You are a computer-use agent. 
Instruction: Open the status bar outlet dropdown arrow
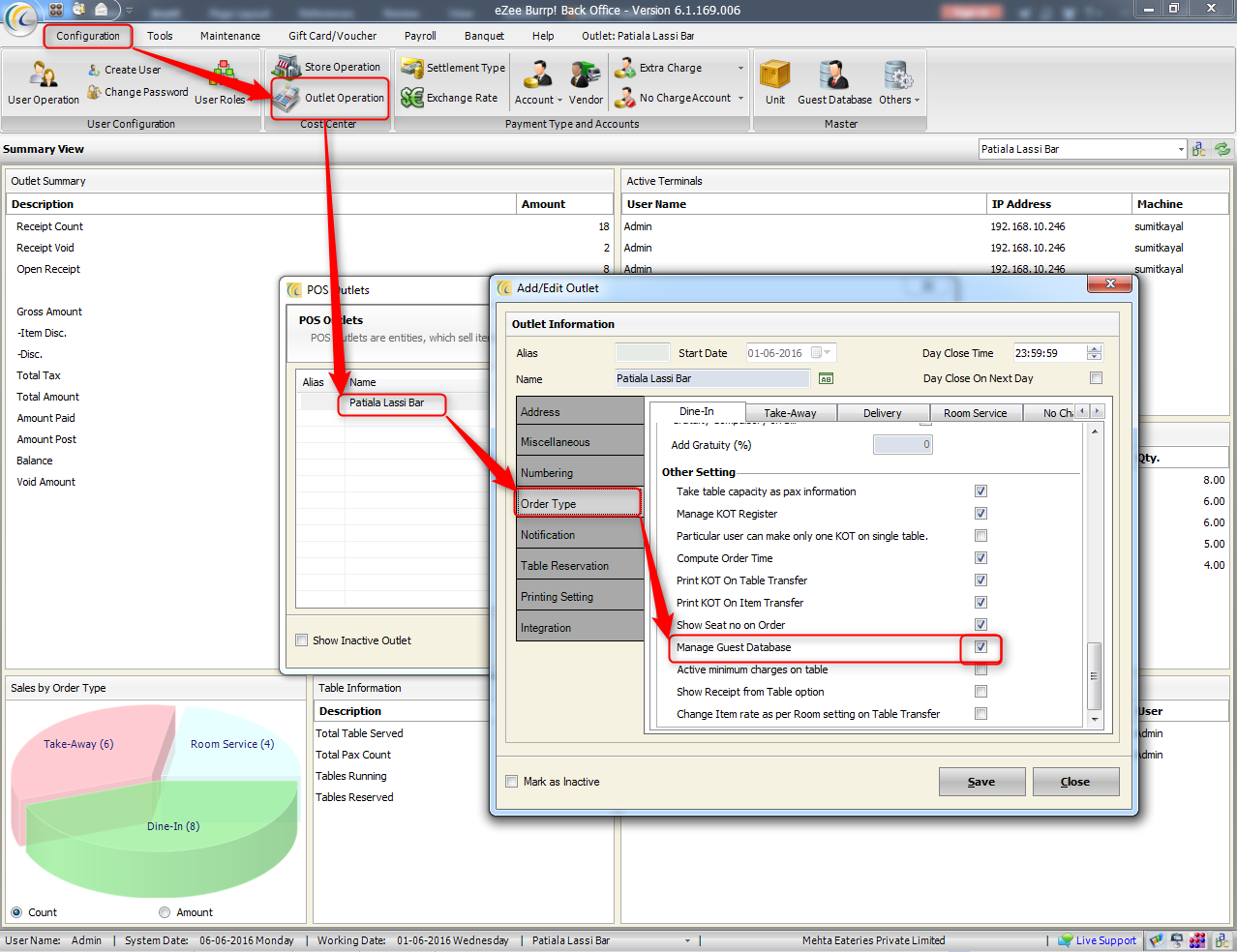(688, 940)
